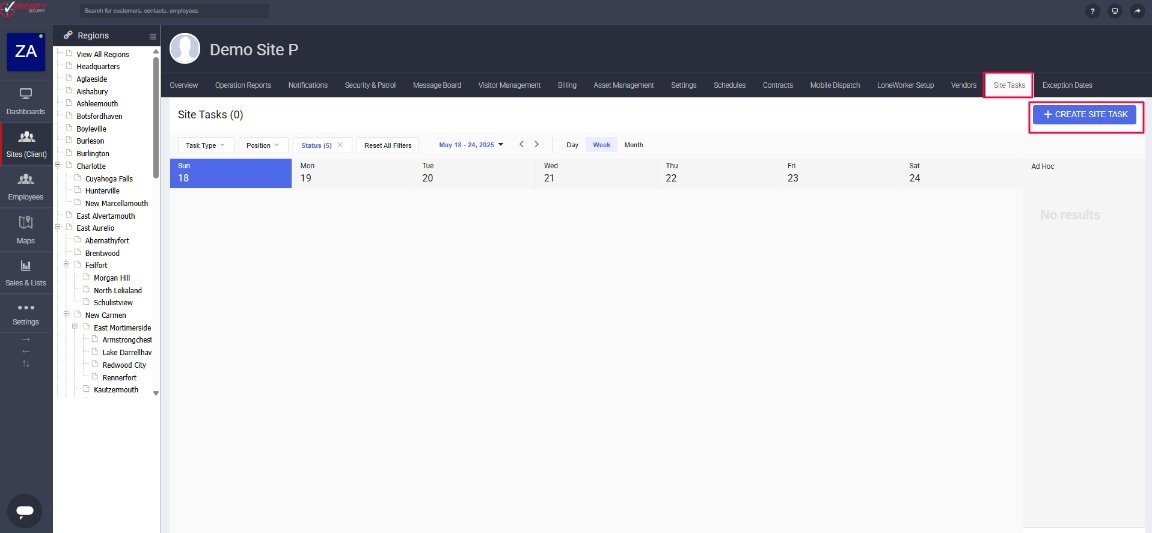Select View All Regions in the tree
This screenshot has height=533, width=1152.
click(102, 54)
